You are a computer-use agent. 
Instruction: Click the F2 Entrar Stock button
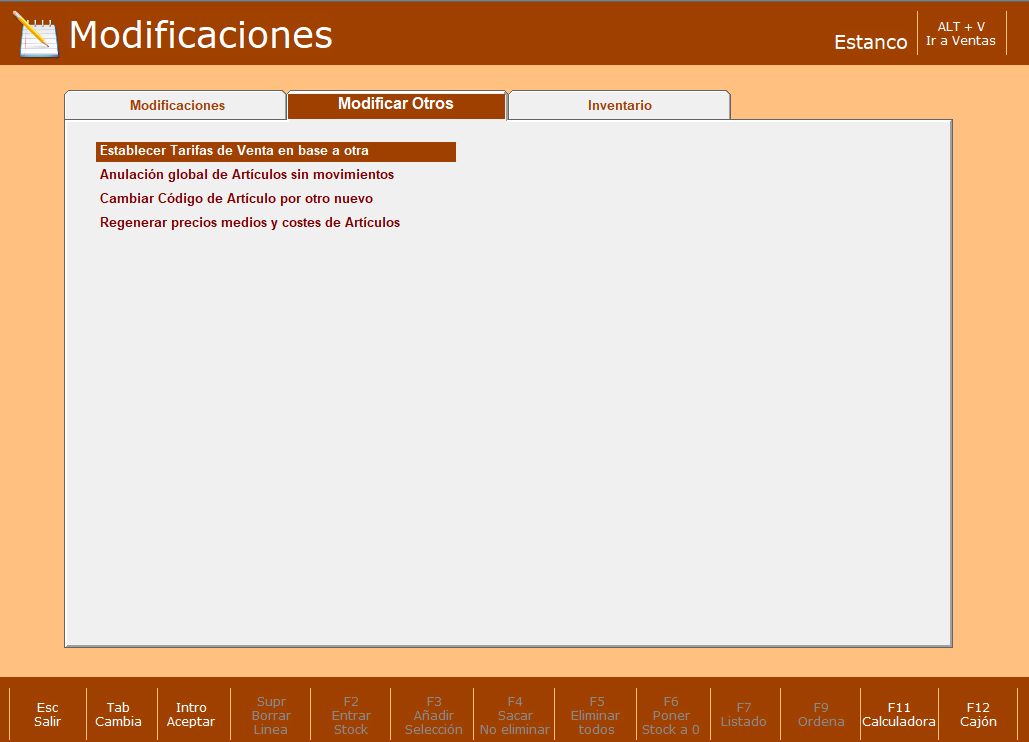[x=351, y=715]
